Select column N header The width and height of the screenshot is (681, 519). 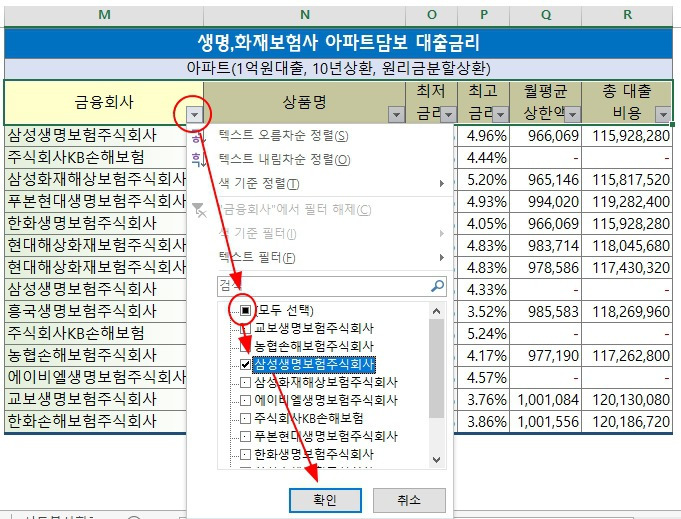click(304, 15)
